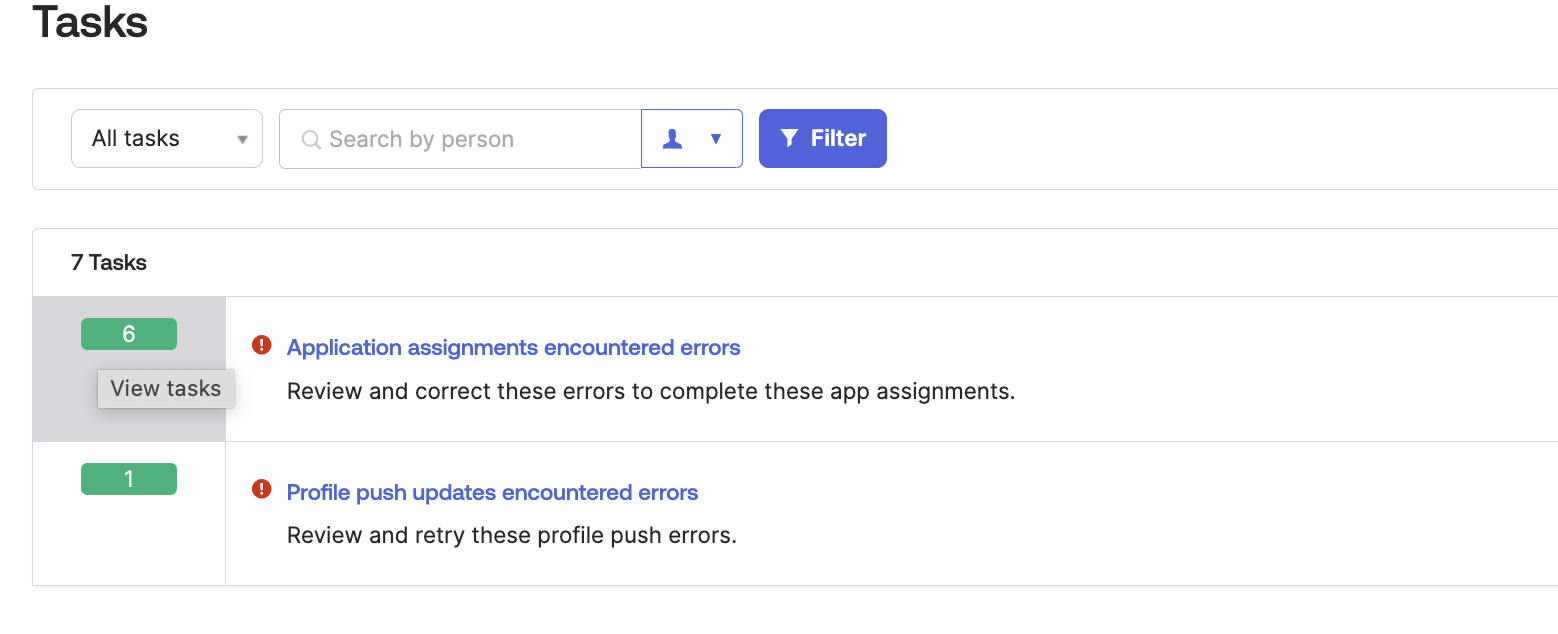Click the red error icon for Profile push updates

coord(262,489)
